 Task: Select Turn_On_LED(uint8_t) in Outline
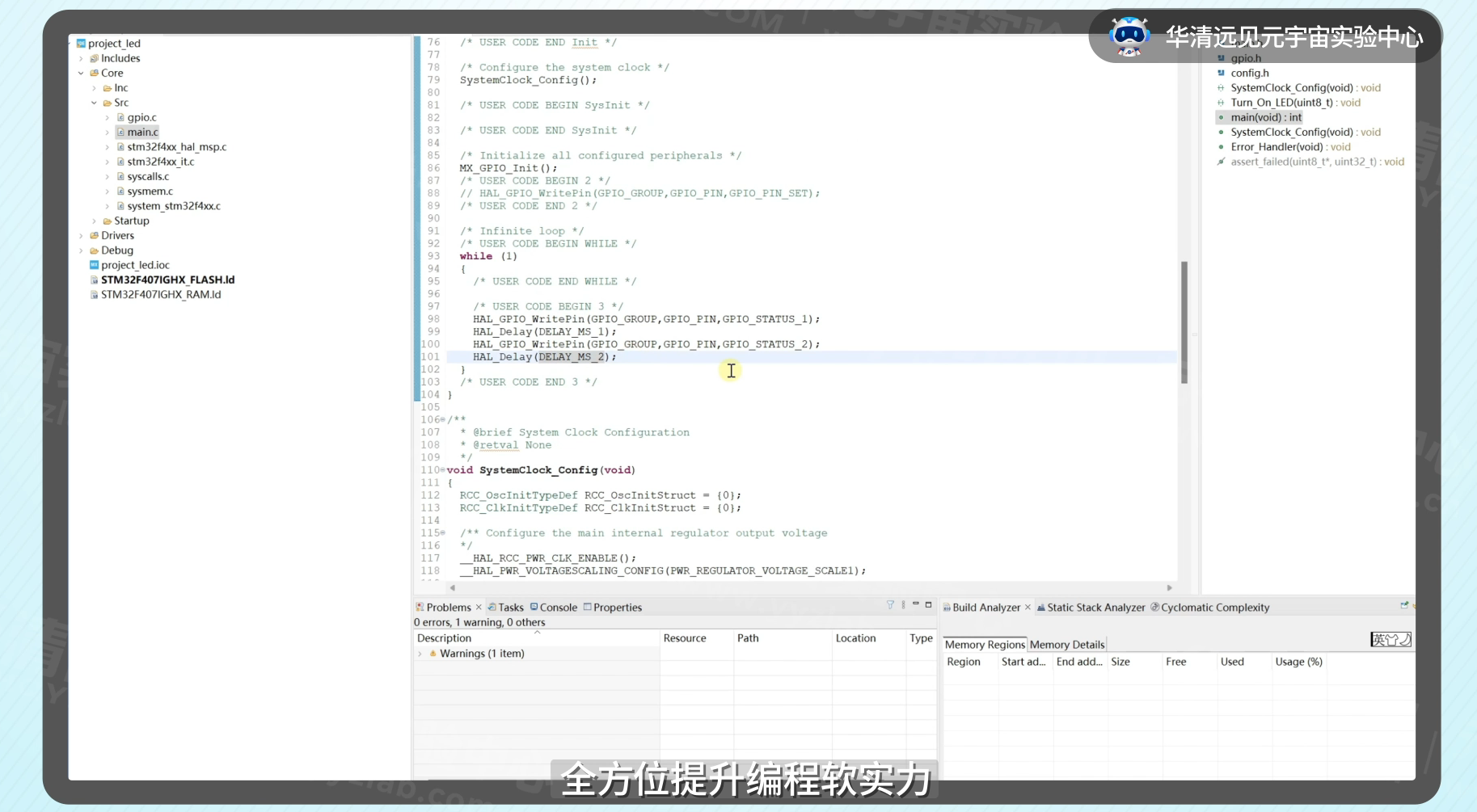click(1295, 103)
